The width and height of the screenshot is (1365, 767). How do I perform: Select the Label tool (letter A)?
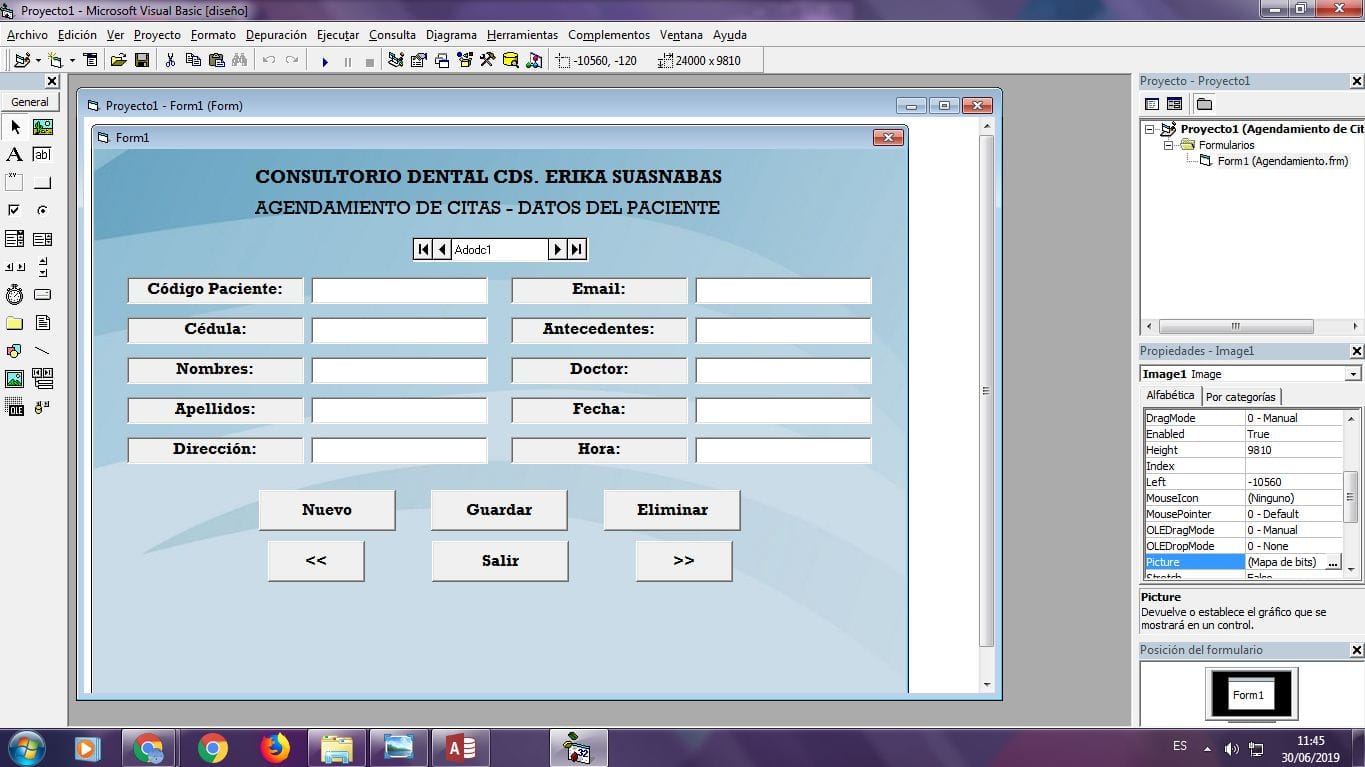pyautogui.click(x=14, y=155)
